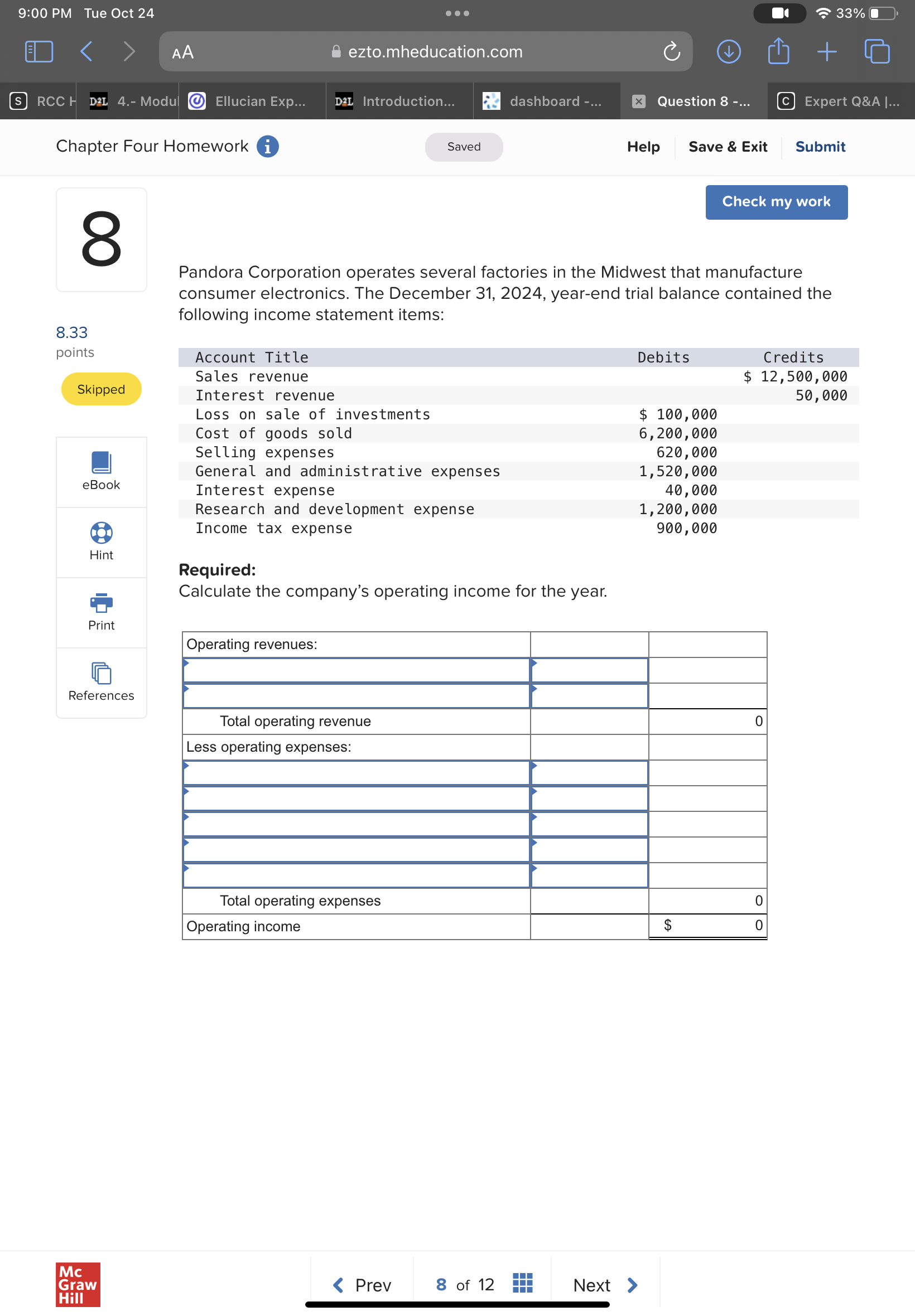Click the info icon beside Chapter Four Homework
The image size is (915, 1316).
coord(267,146)
